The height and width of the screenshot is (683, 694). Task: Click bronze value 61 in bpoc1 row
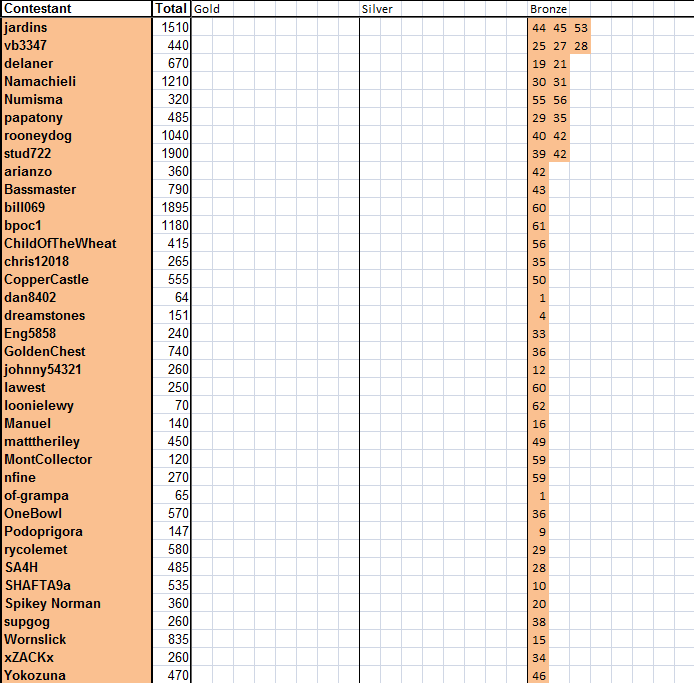coord(539,226)
